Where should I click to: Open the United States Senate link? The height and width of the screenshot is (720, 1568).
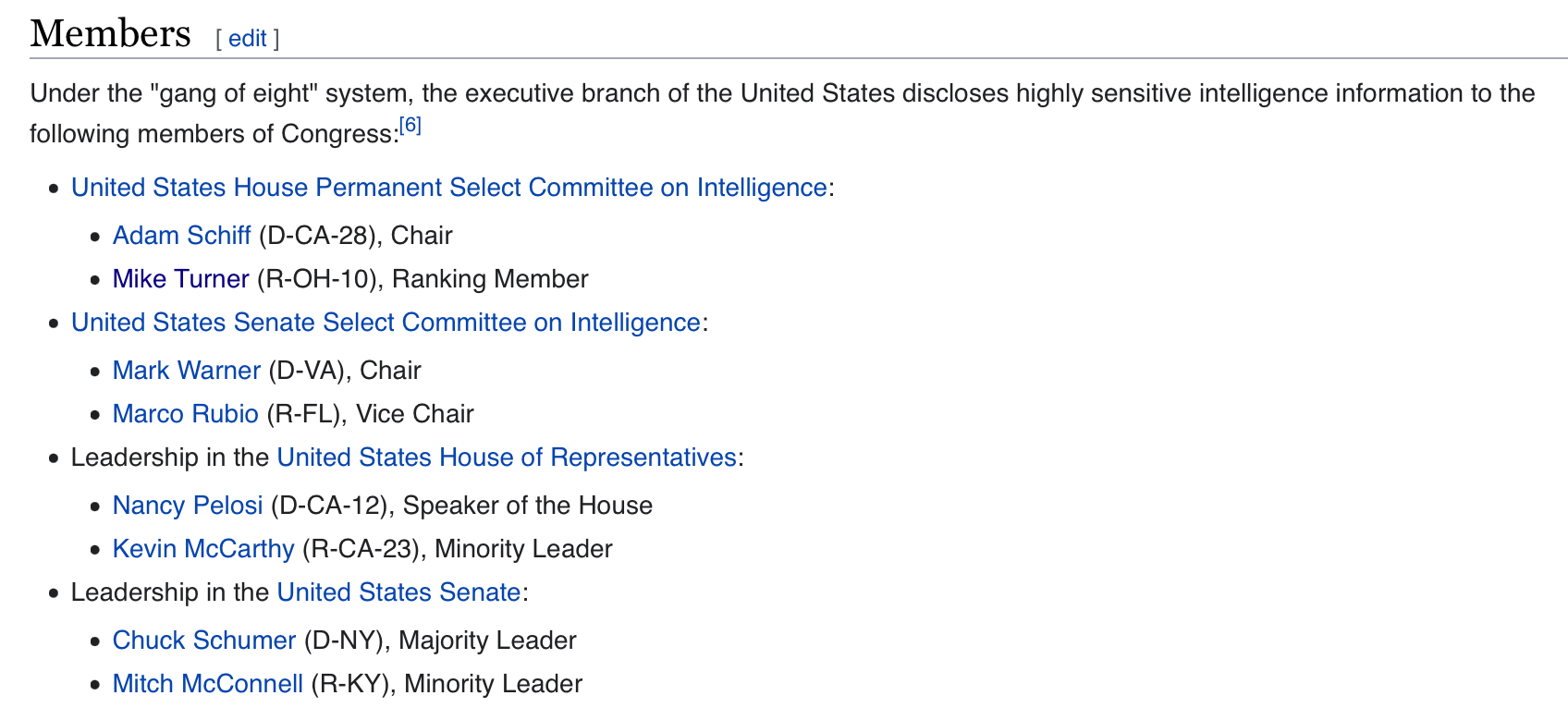coord(398,592)
